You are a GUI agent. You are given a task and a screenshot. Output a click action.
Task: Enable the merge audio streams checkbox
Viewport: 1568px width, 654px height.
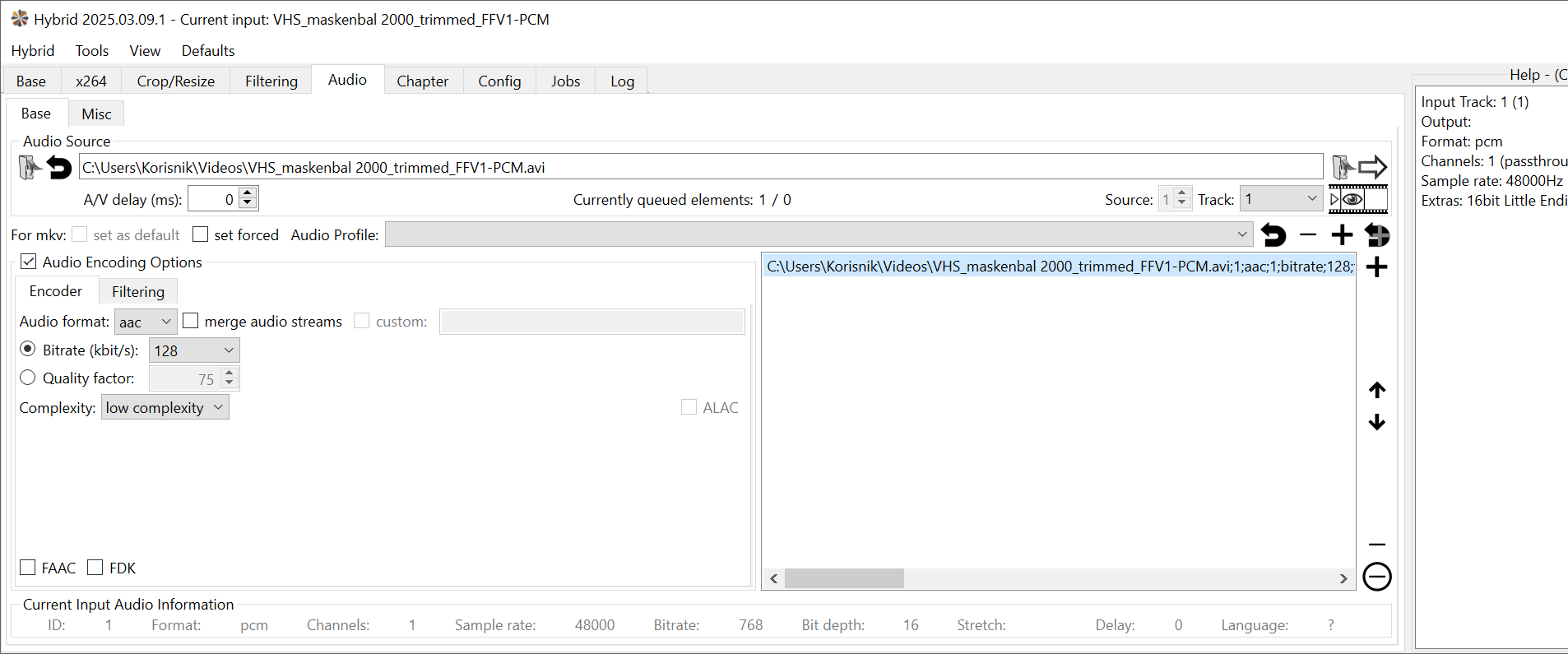pyautogui.click(x=191, y=321)
